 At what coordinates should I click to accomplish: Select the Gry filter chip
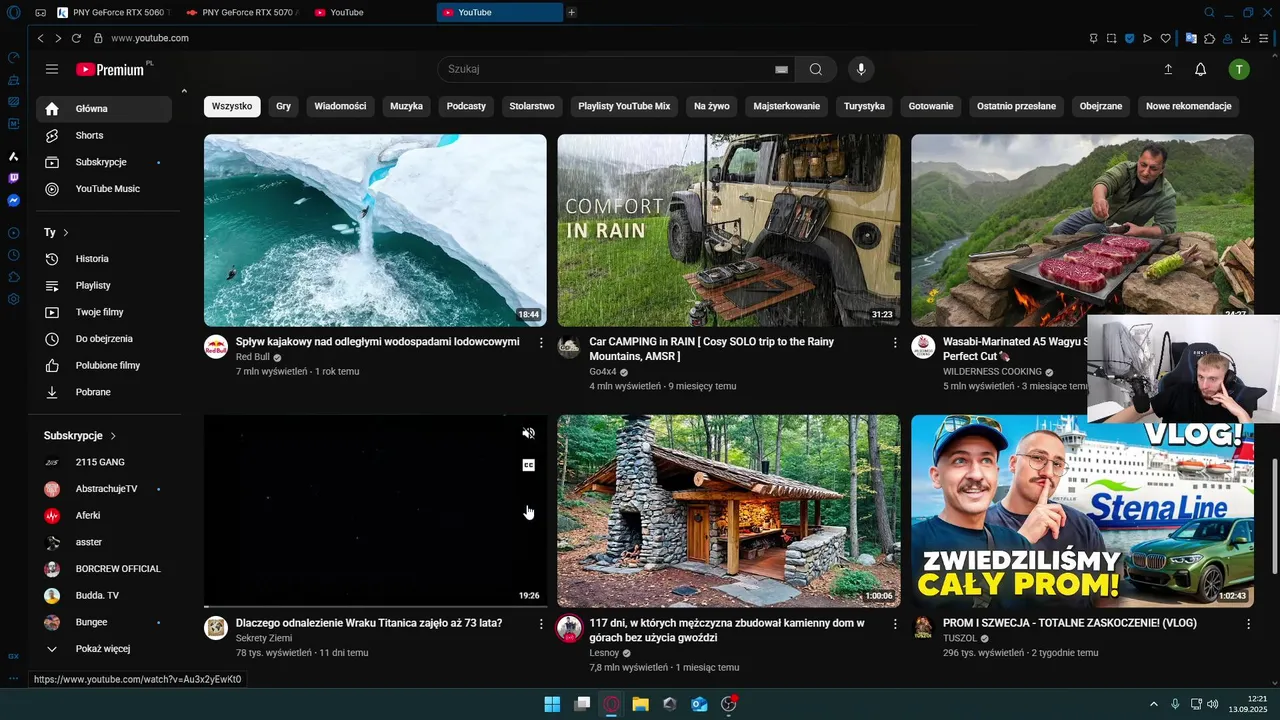click(x=284, y=106)
